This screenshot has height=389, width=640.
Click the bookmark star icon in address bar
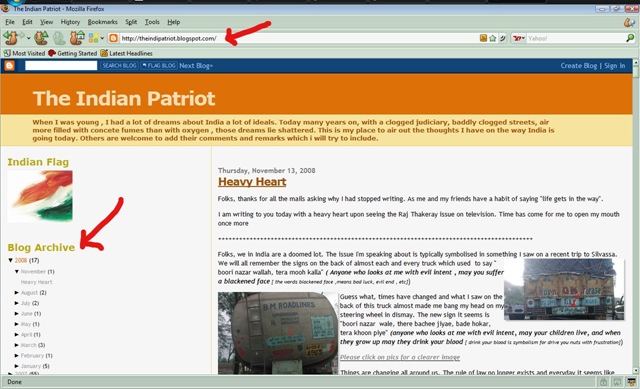493,38
